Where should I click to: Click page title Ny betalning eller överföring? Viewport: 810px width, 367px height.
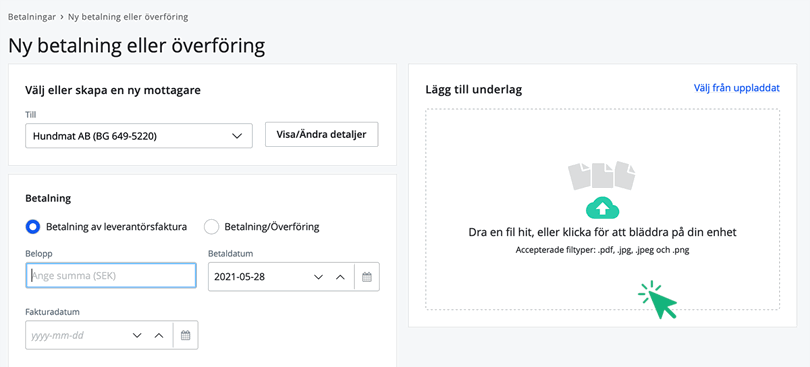coord(136,45)
